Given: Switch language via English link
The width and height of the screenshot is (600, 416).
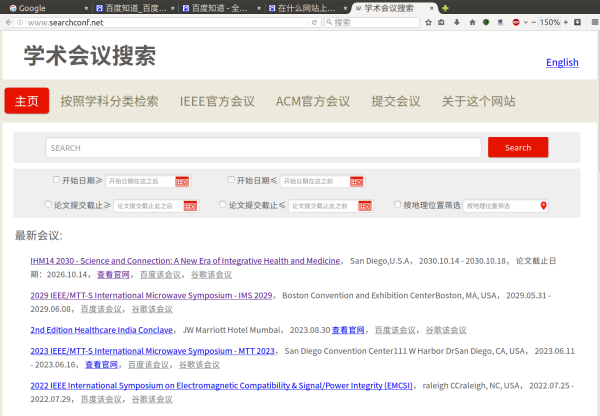Looking at the screenshot, I should [561, 62].
